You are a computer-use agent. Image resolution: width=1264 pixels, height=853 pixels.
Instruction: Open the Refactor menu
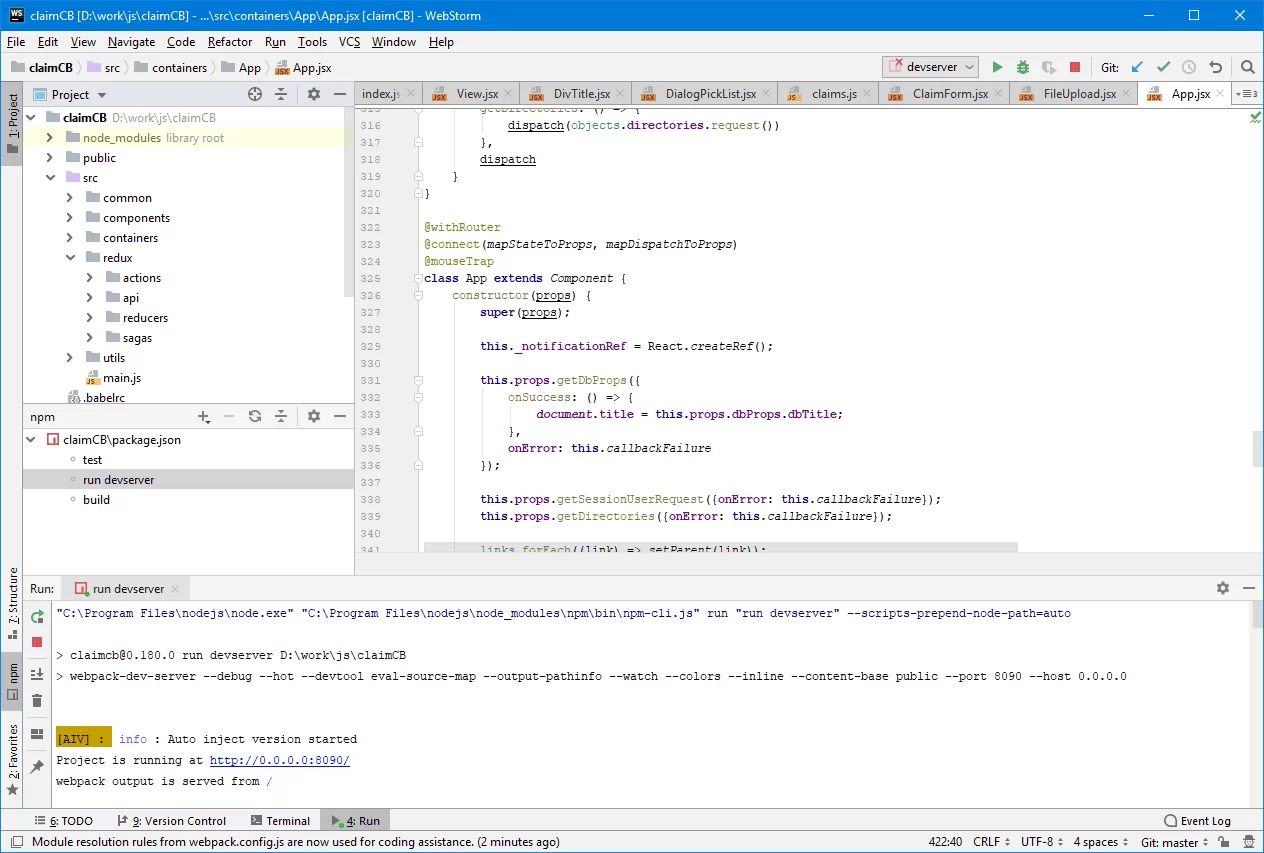230,42
